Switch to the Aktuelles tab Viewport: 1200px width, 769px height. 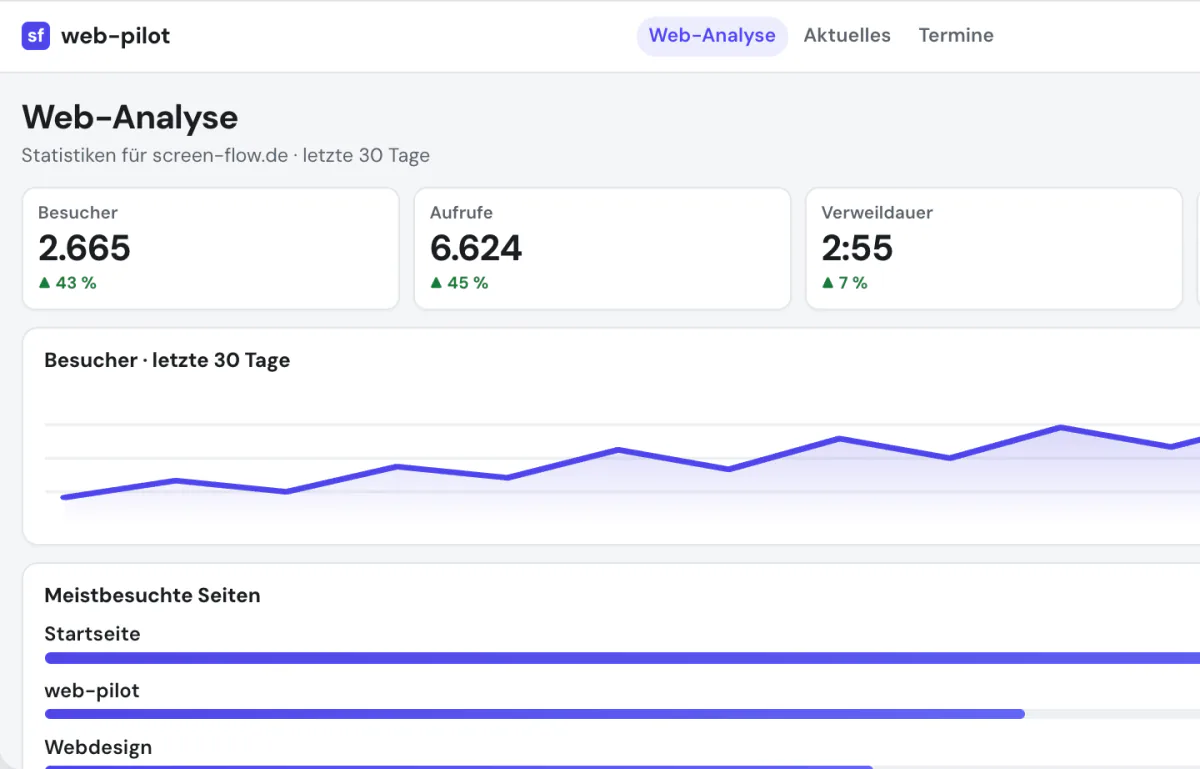pos(847,36)
